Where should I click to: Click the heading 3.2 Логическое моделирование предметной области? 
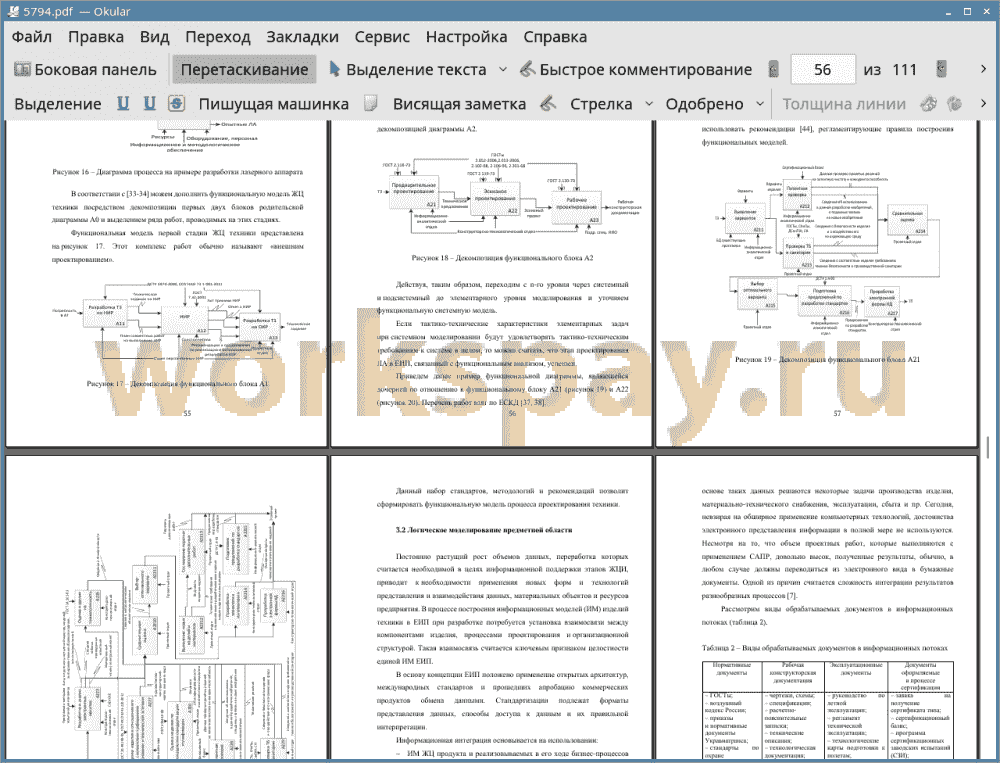[483, 530]
